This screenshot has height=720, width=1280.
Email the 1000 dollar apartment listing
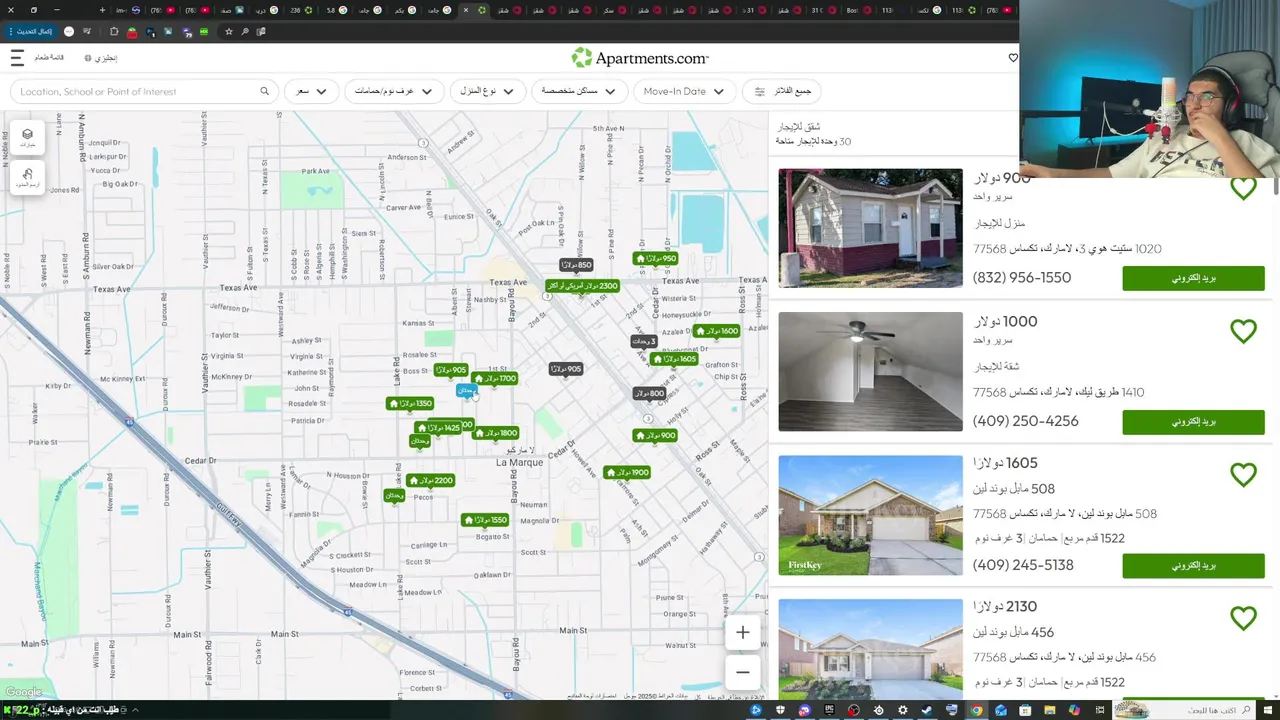pos(1193,422)
